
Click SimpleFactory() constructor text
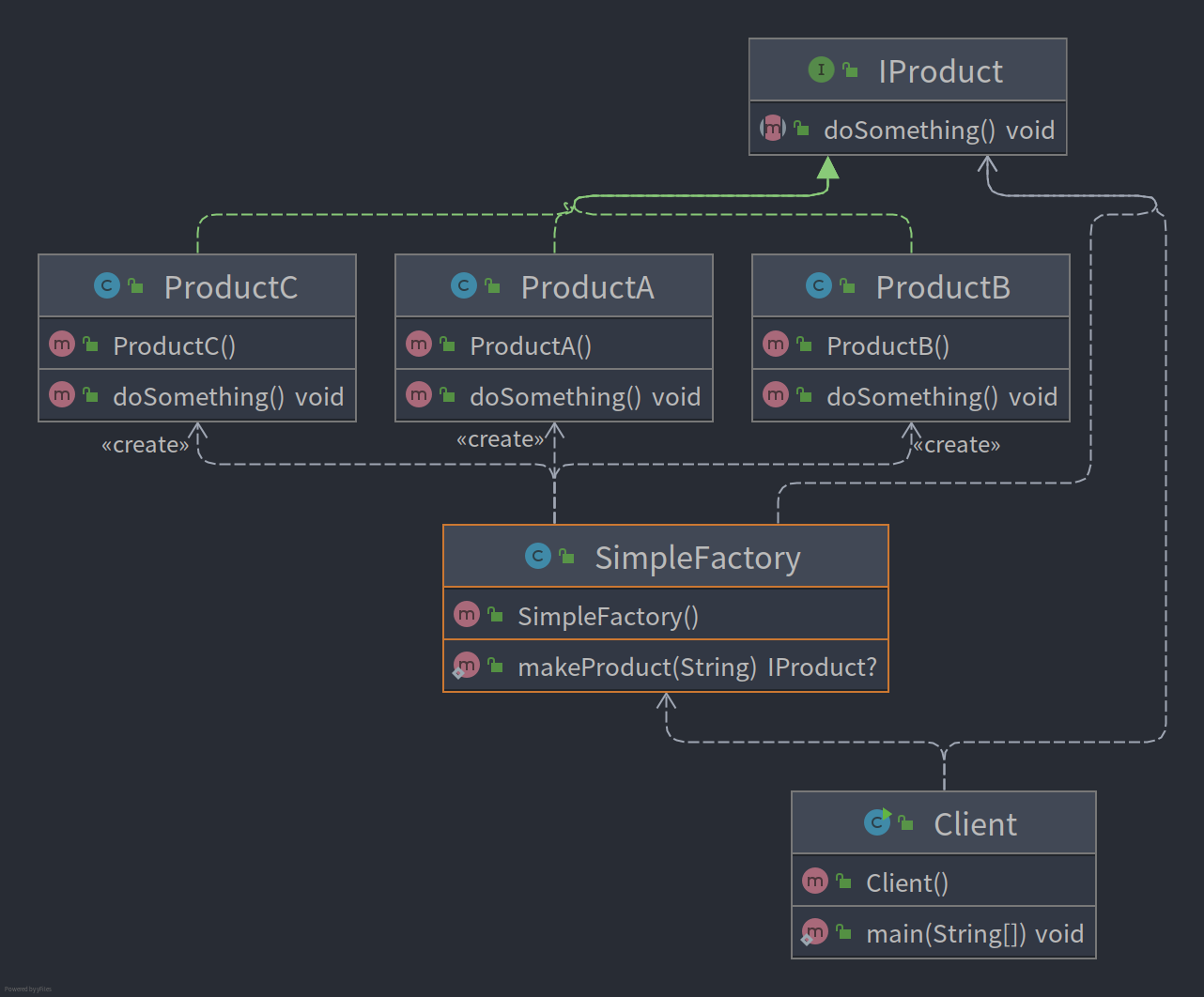[609, 616]
